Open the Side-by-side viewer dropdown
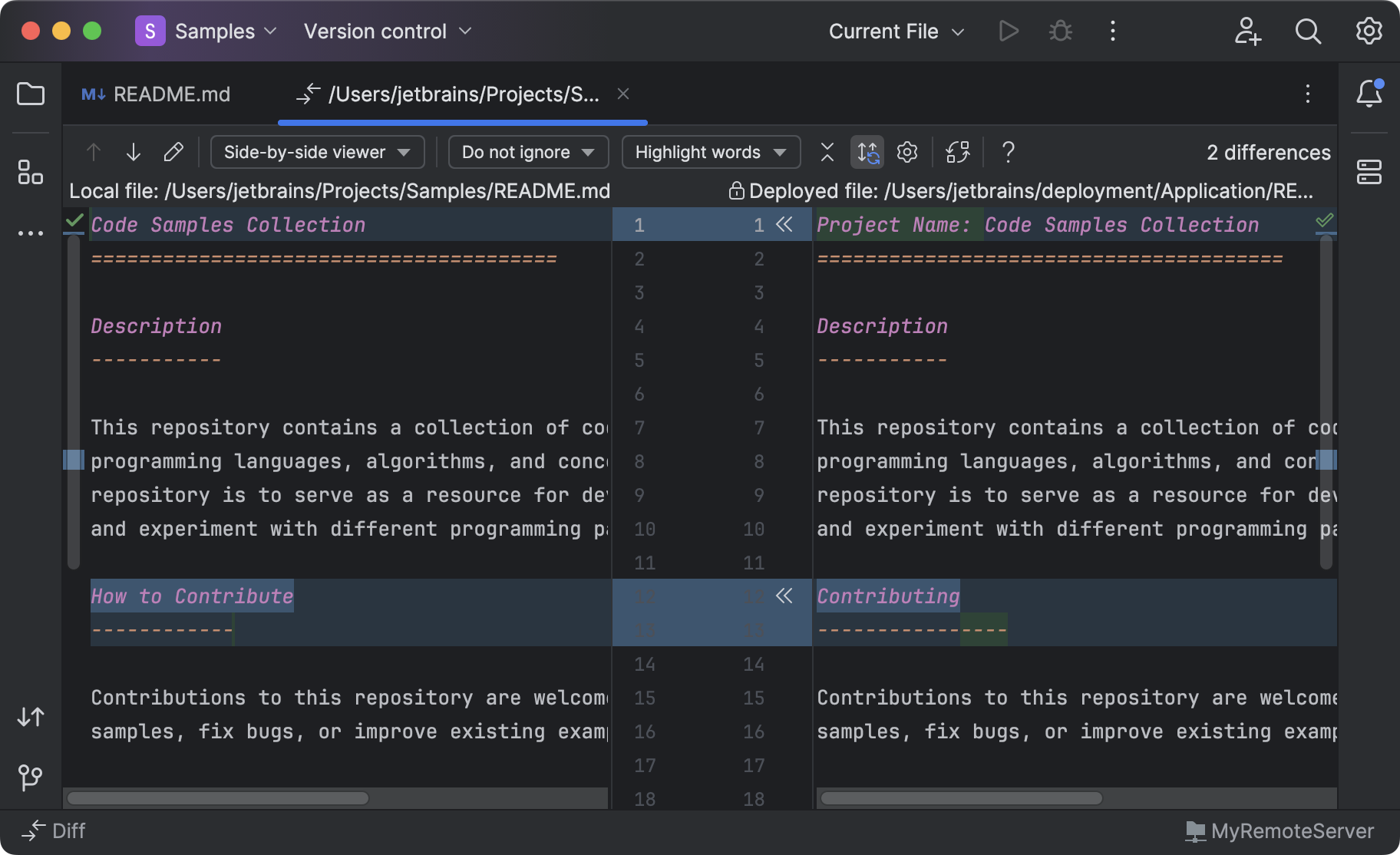The image size is (1400, 855). pyautogui.click(x=316, y=152)
